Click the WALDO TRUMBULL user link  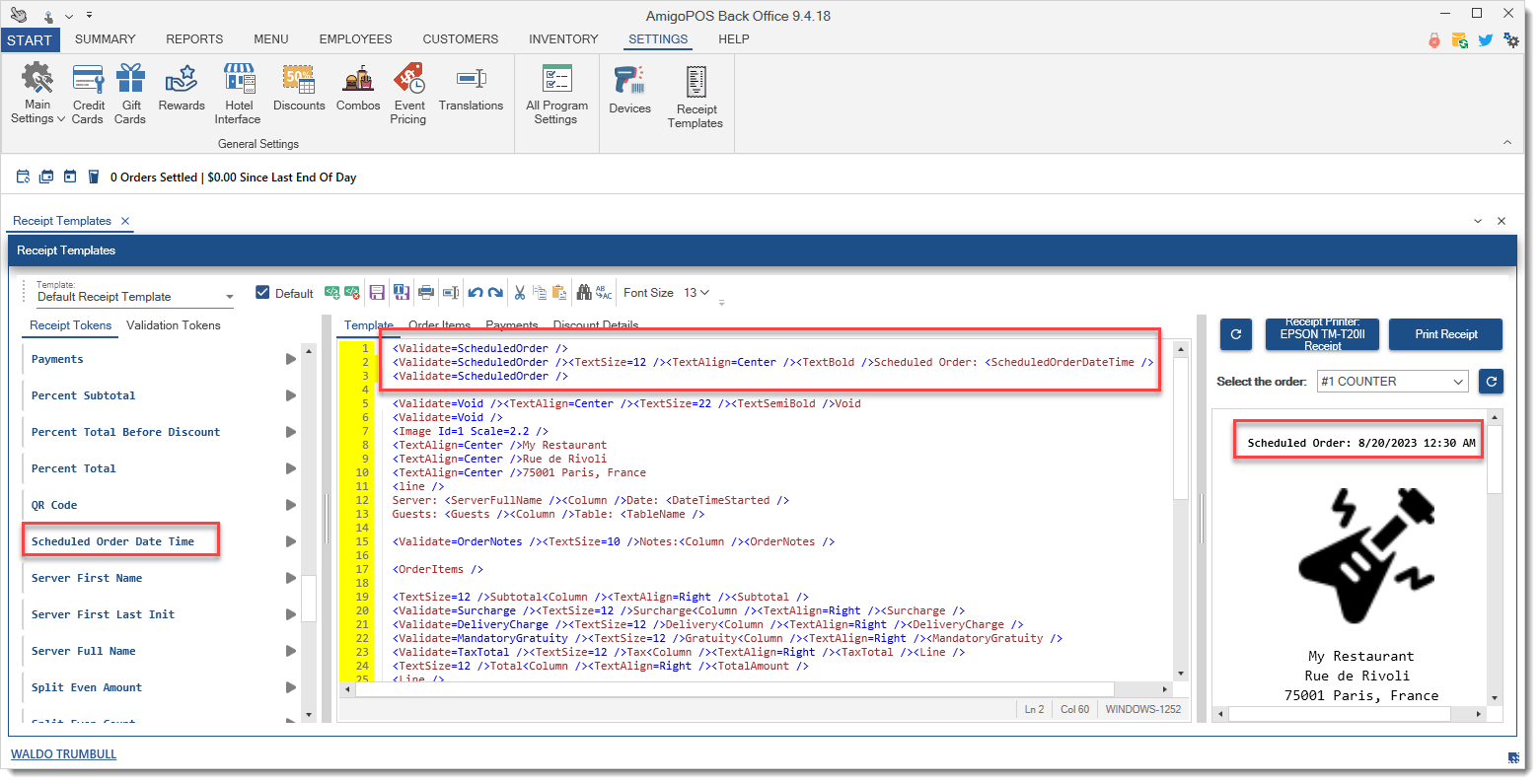pos(64,754)
